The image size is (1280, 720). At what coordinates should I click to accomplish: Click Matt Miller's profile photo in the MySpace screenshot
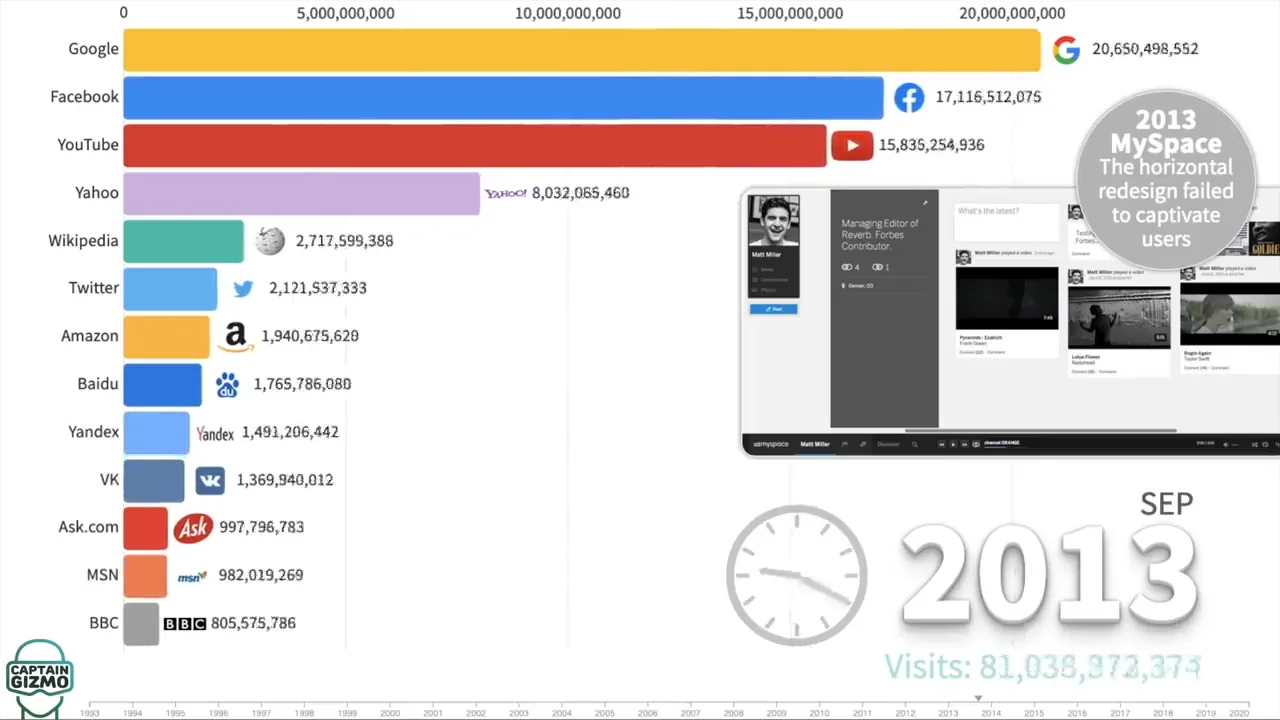774,221
